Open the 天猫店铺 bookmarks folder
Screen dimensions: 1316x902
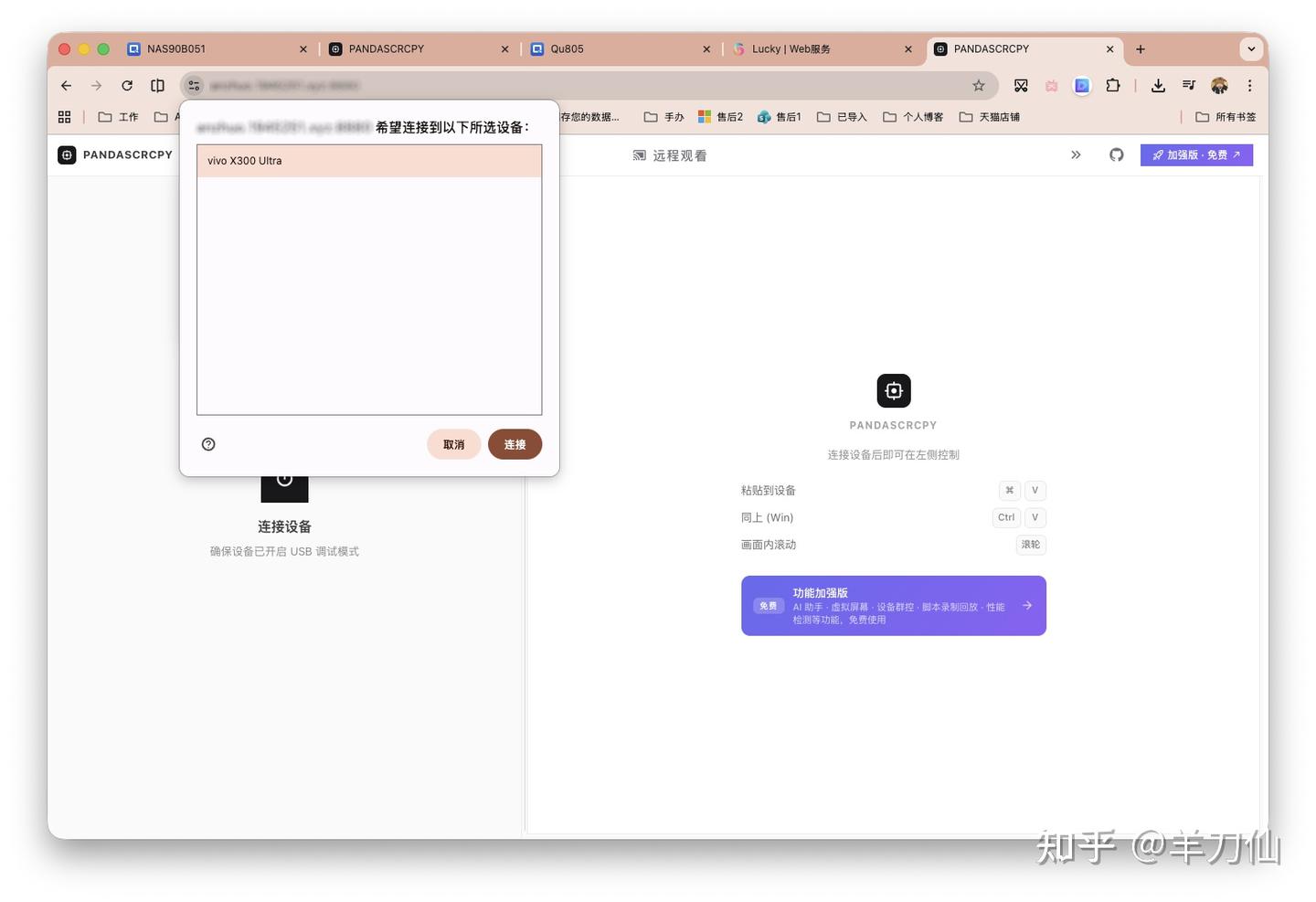click(989, 117)
